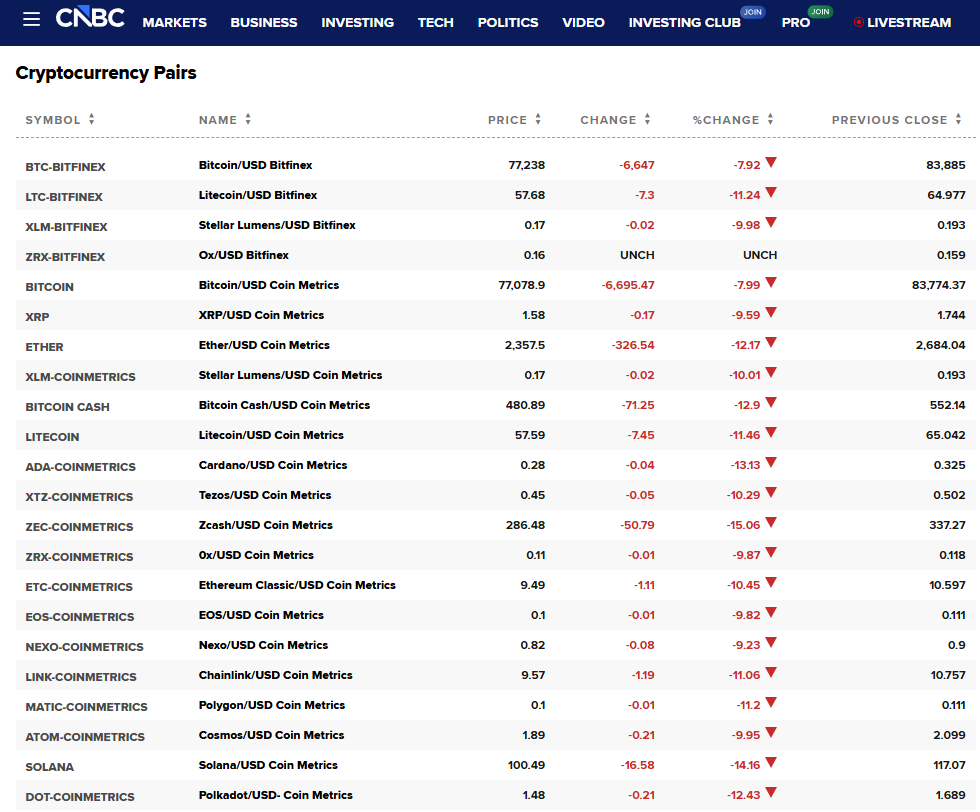Select the SOLANA symbol link
This screenshot has height=812, width=980.
point(50,767)
